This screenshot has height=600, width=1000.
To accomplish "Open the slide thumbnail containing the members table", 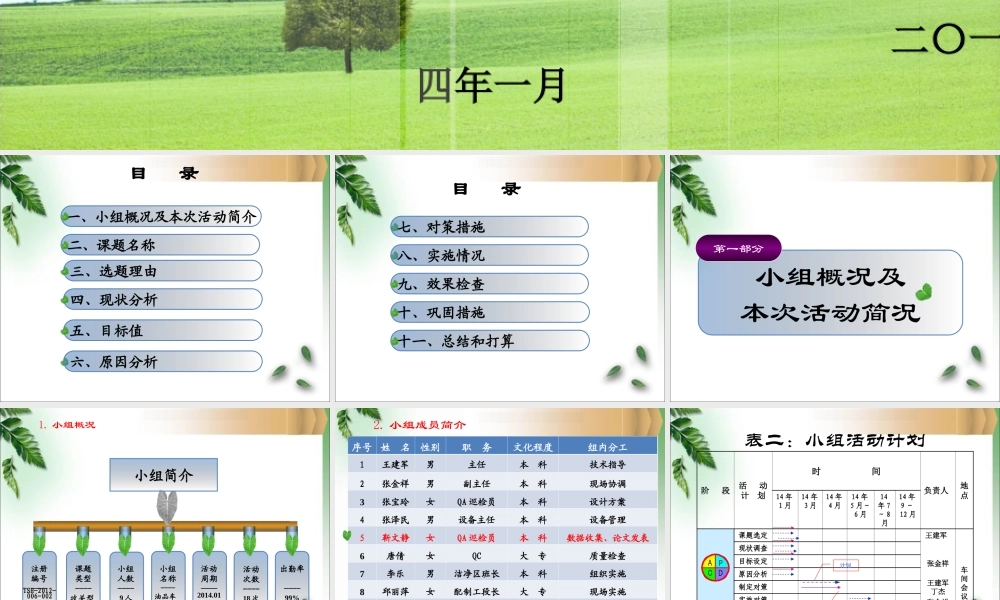I will [500, 505].
